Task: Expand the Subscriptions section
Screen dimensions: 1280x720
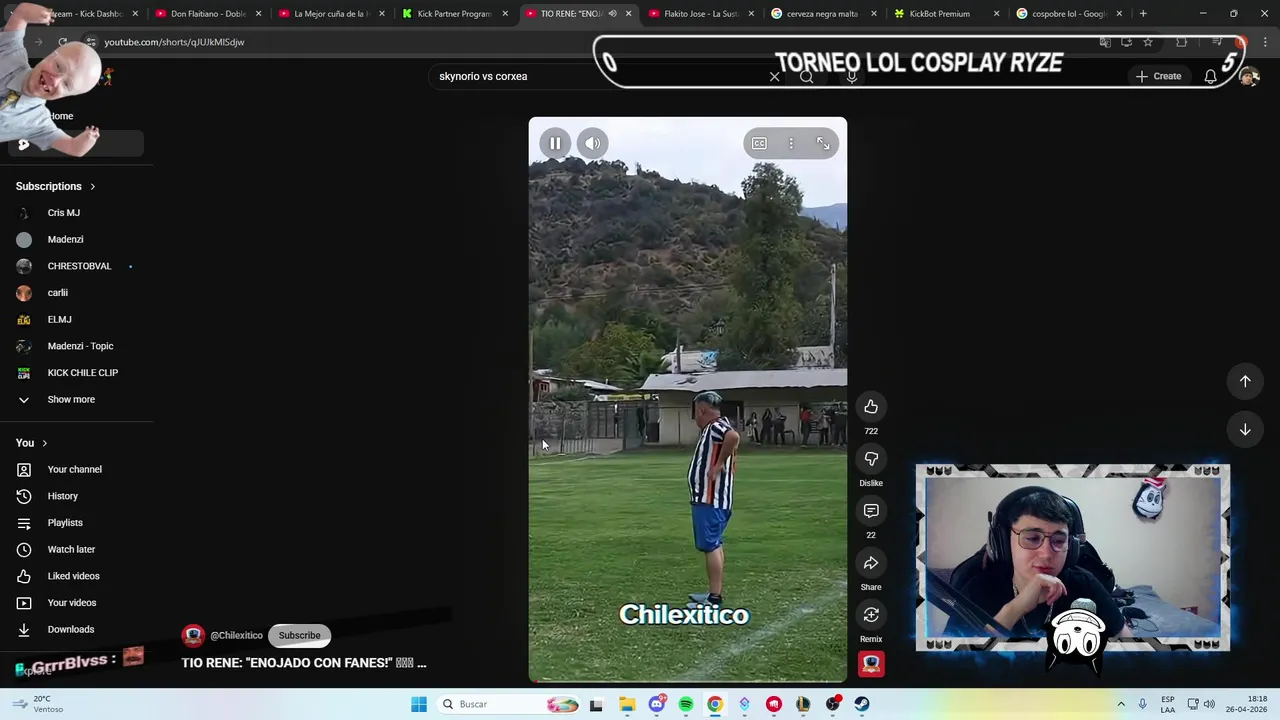Action: pyautogui.click(x=56, y=186)
